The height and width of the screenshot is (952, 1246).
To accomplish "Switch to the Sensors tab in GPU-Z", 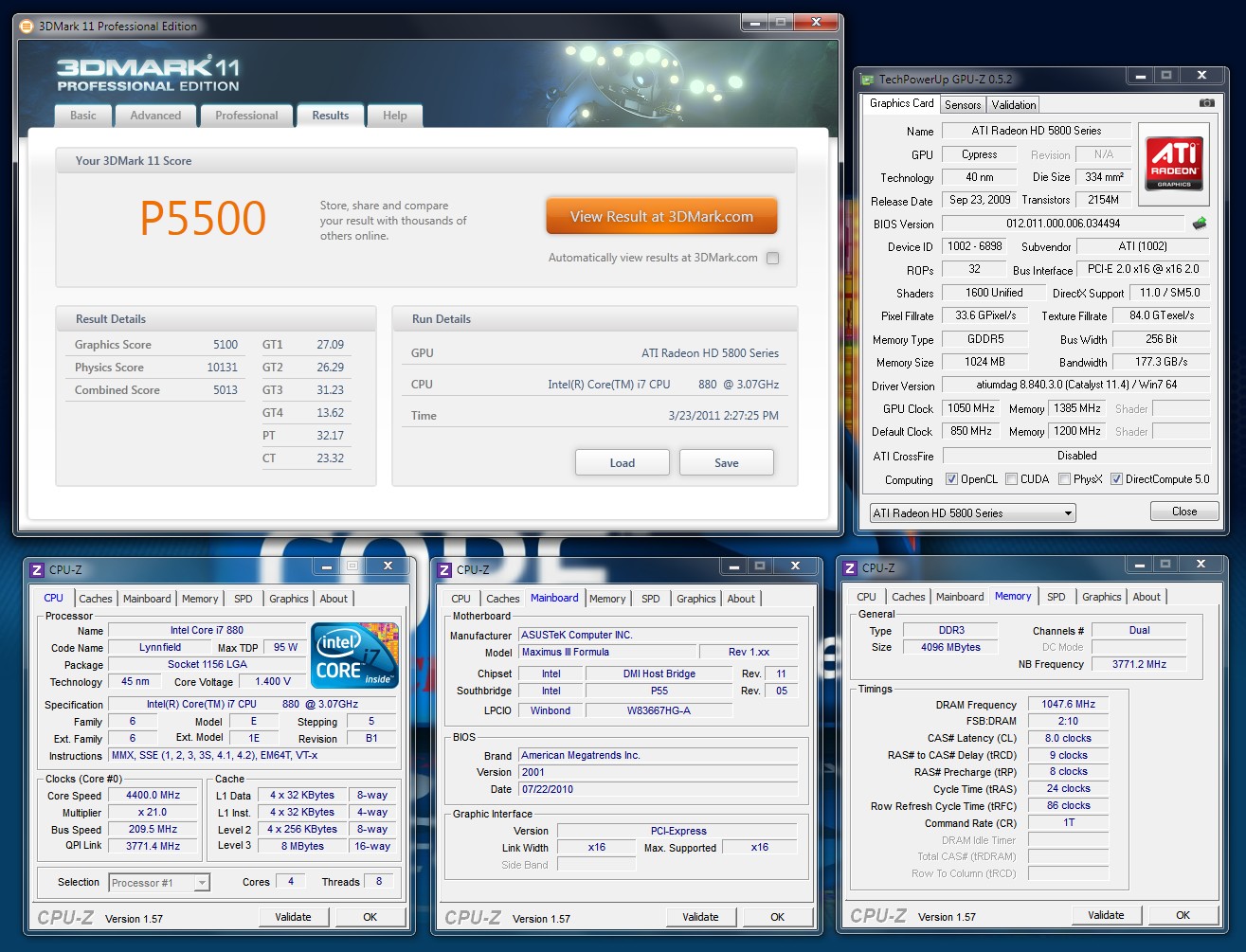I will 963,105.
